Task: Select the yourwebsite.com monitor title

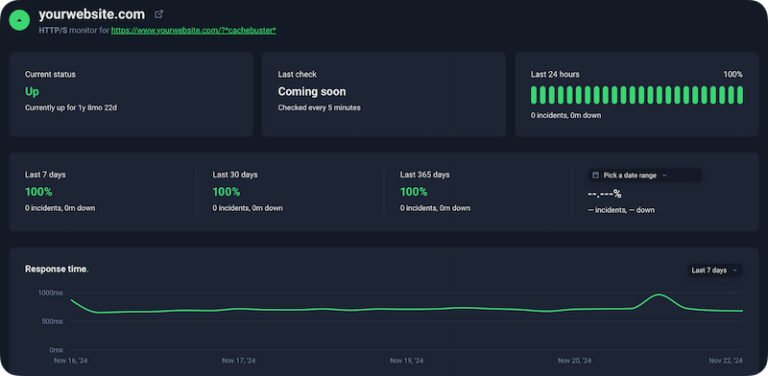Action: pyautogui.click(x=92, y=15)
